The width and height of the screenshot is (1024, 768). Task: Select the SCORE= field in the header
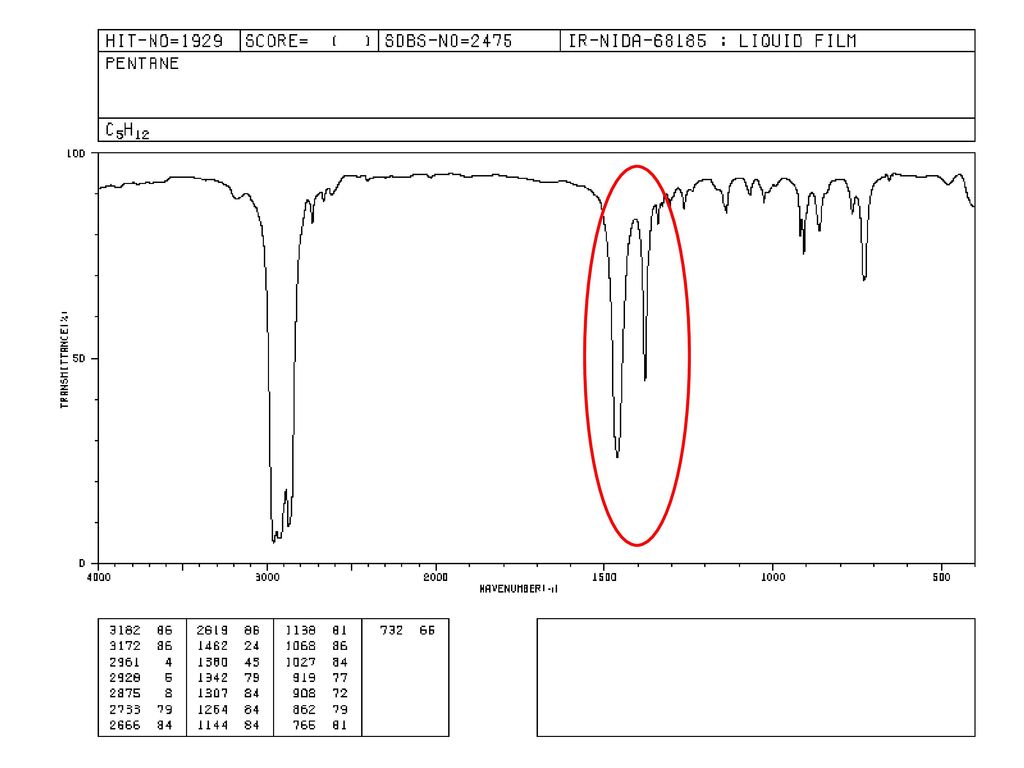[308, 41]
